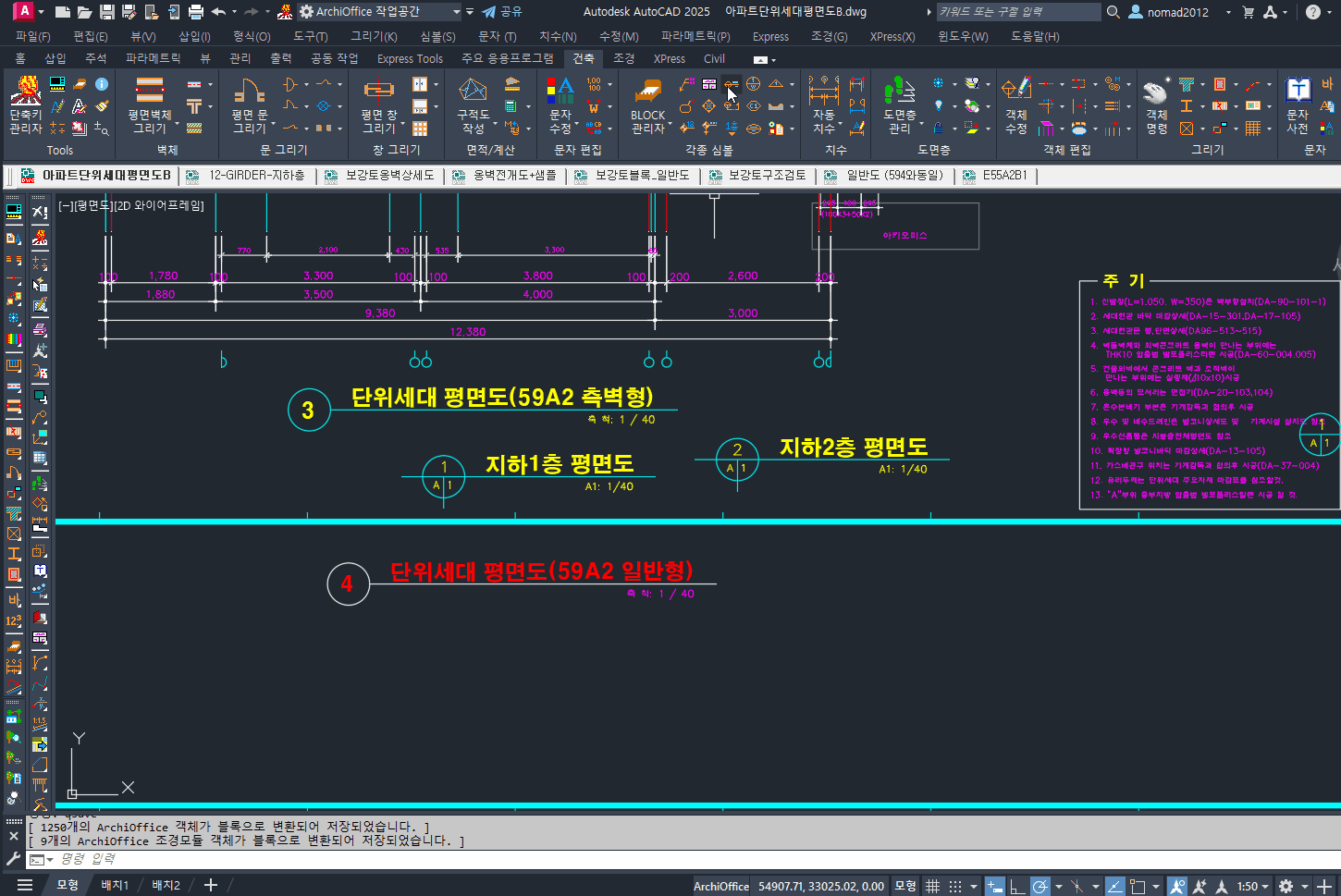1341x896 pixels.
Task: Click the paintbrush icon in Tools panel
Action: [x=102, y=106]
